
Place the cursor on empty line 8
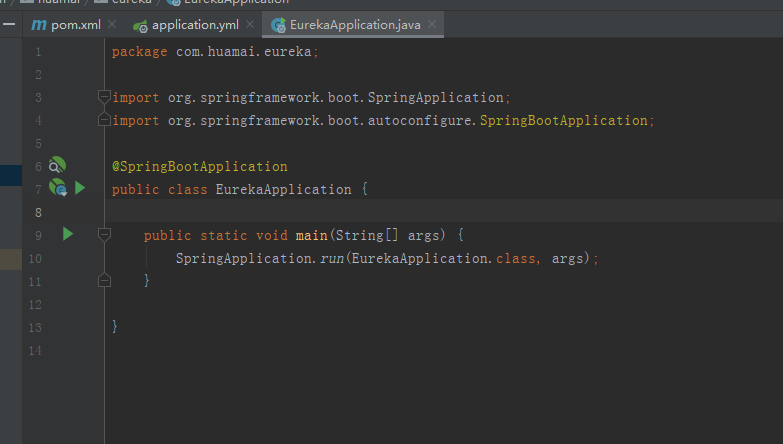(443, 212)
